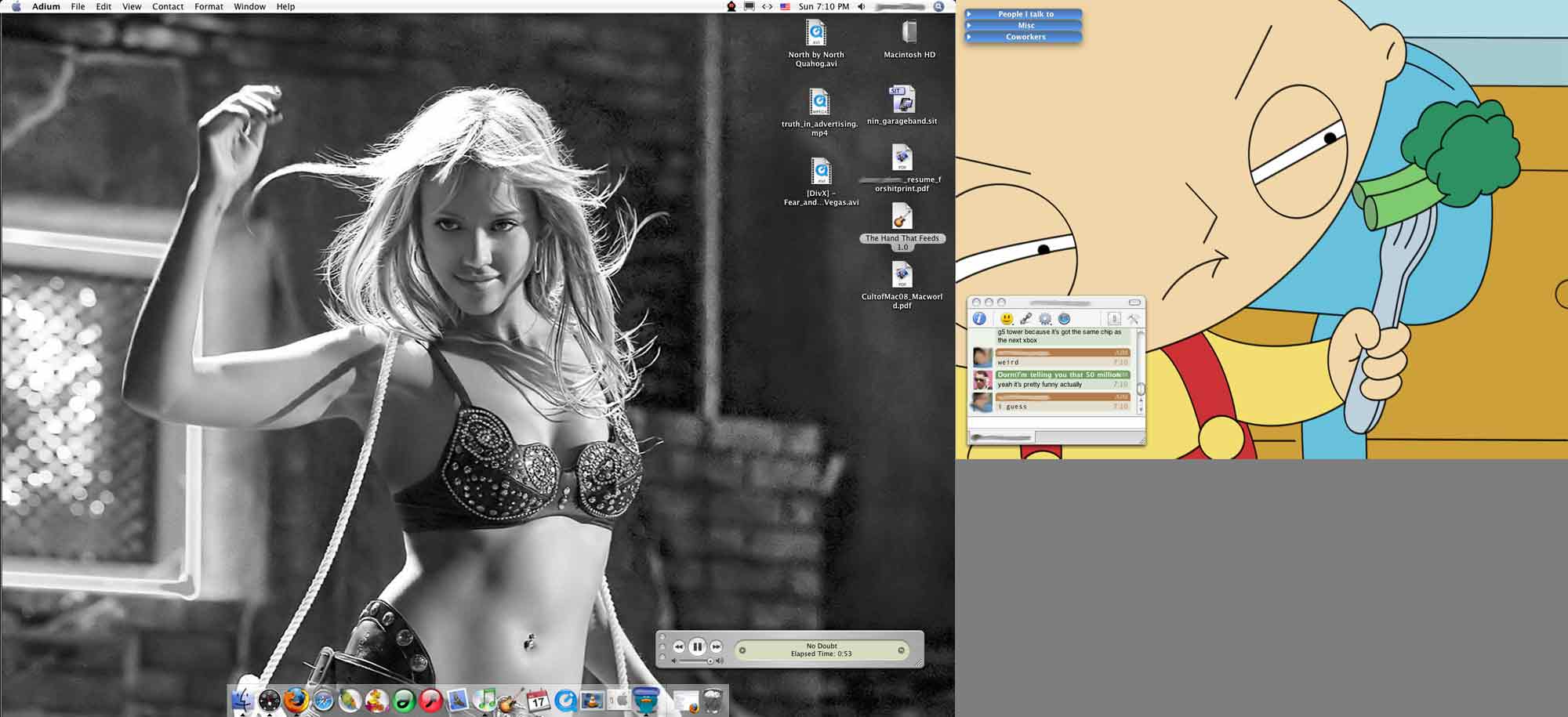Open the Window menu

(249, 6)
